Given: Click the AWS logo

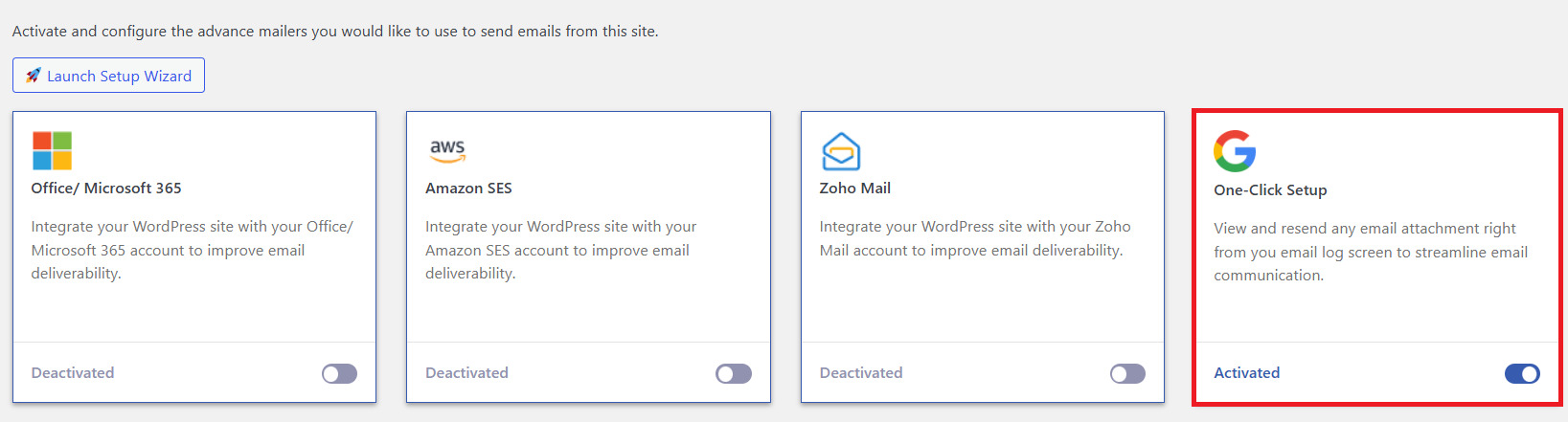Looking at the screenshot, I should click(x=447, y=150).
